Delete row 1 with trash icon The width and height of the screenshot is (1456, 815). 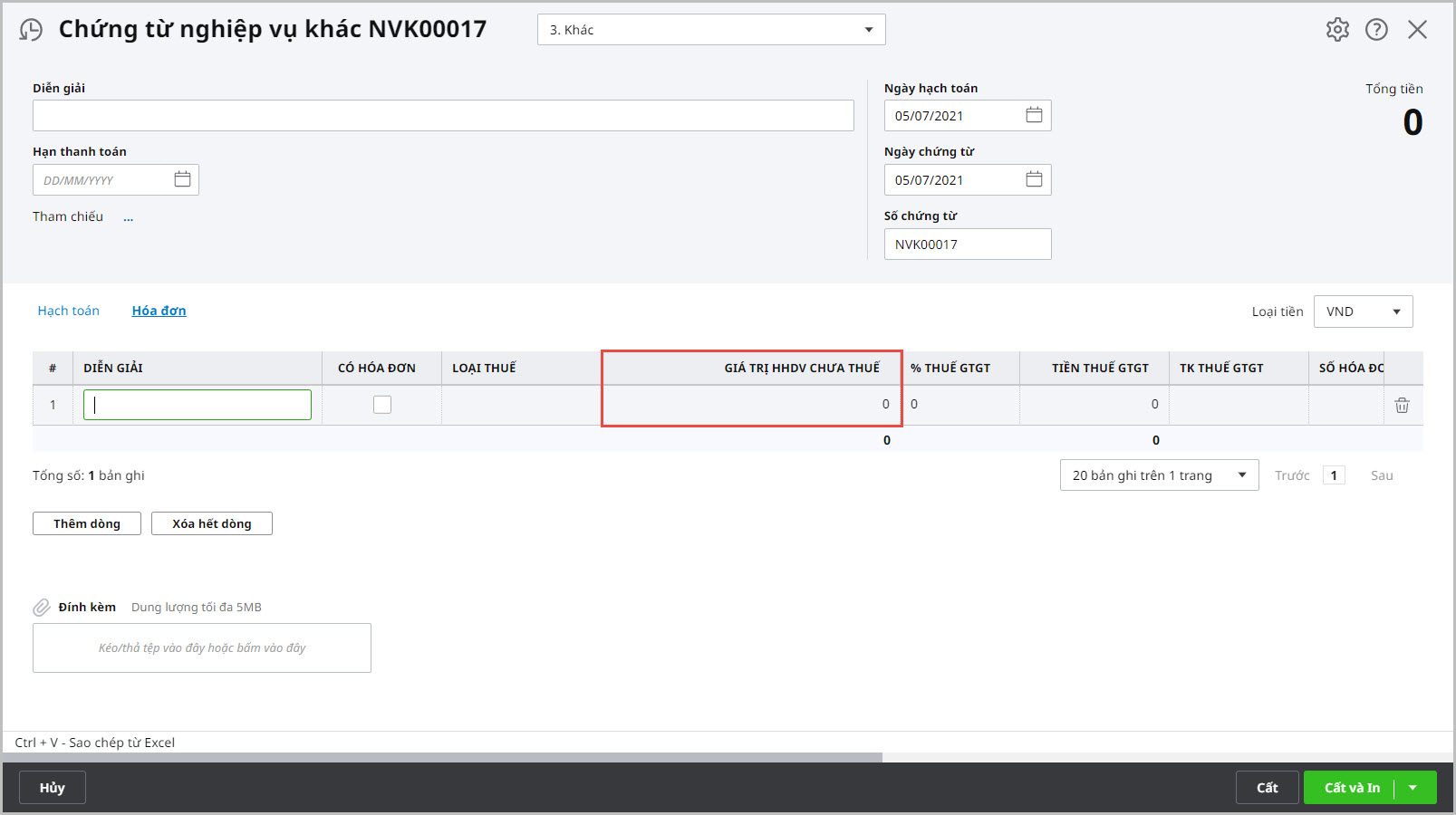click(1402, 405)
